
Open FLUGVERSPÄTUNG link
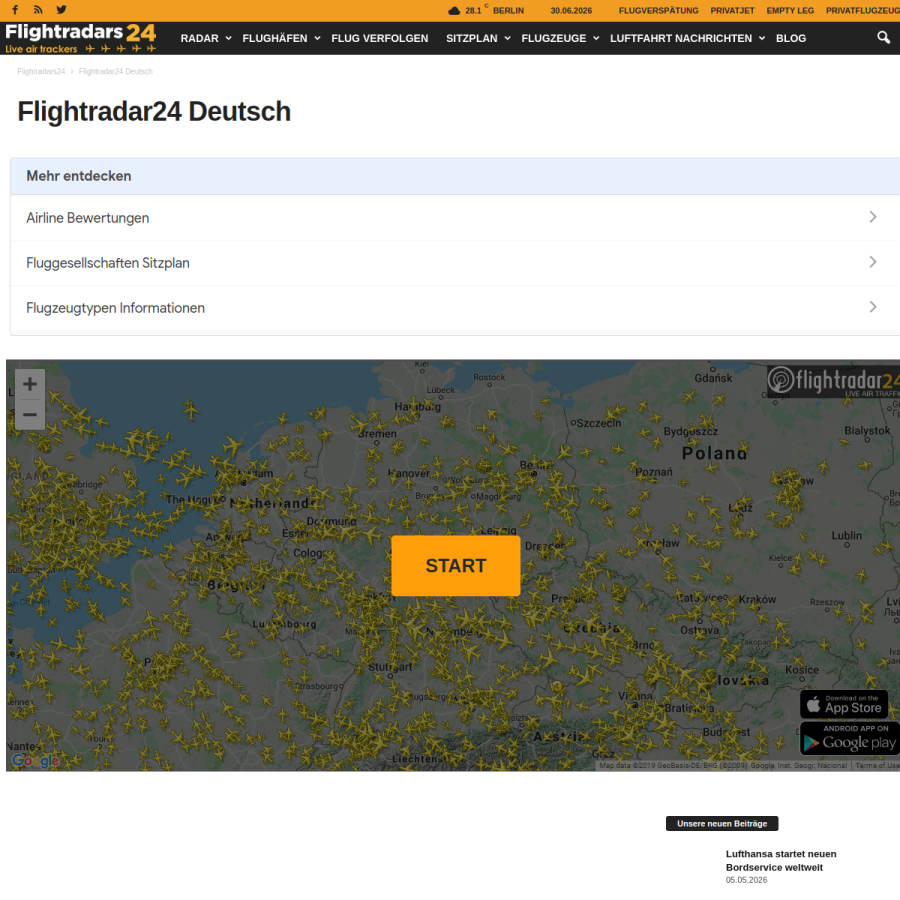pos(658,10)
